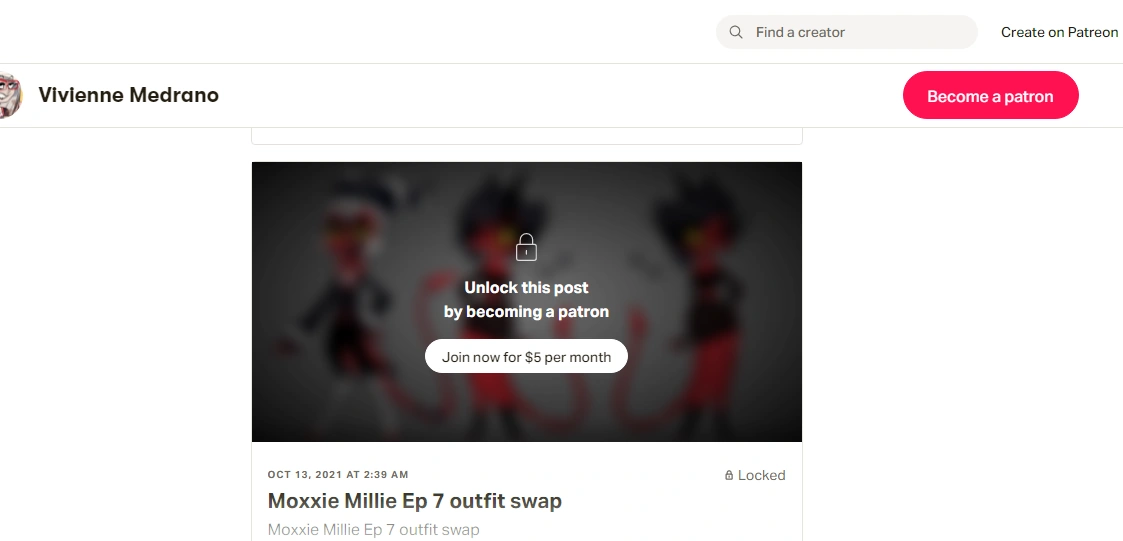
Task: Click Vivienne Medrano's profile avatar
Action: 11,95
